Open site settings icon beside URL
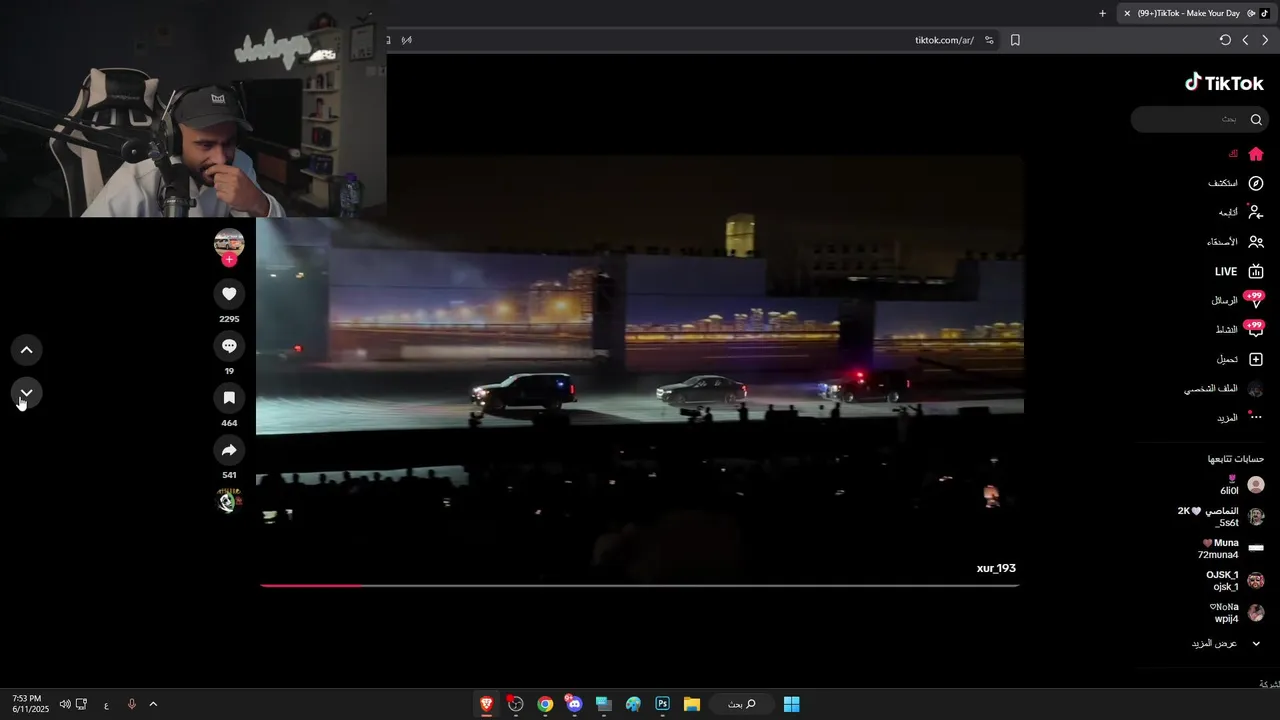Image resolution: width=1280 pixels, height=720 pixels. coord(989,40)
